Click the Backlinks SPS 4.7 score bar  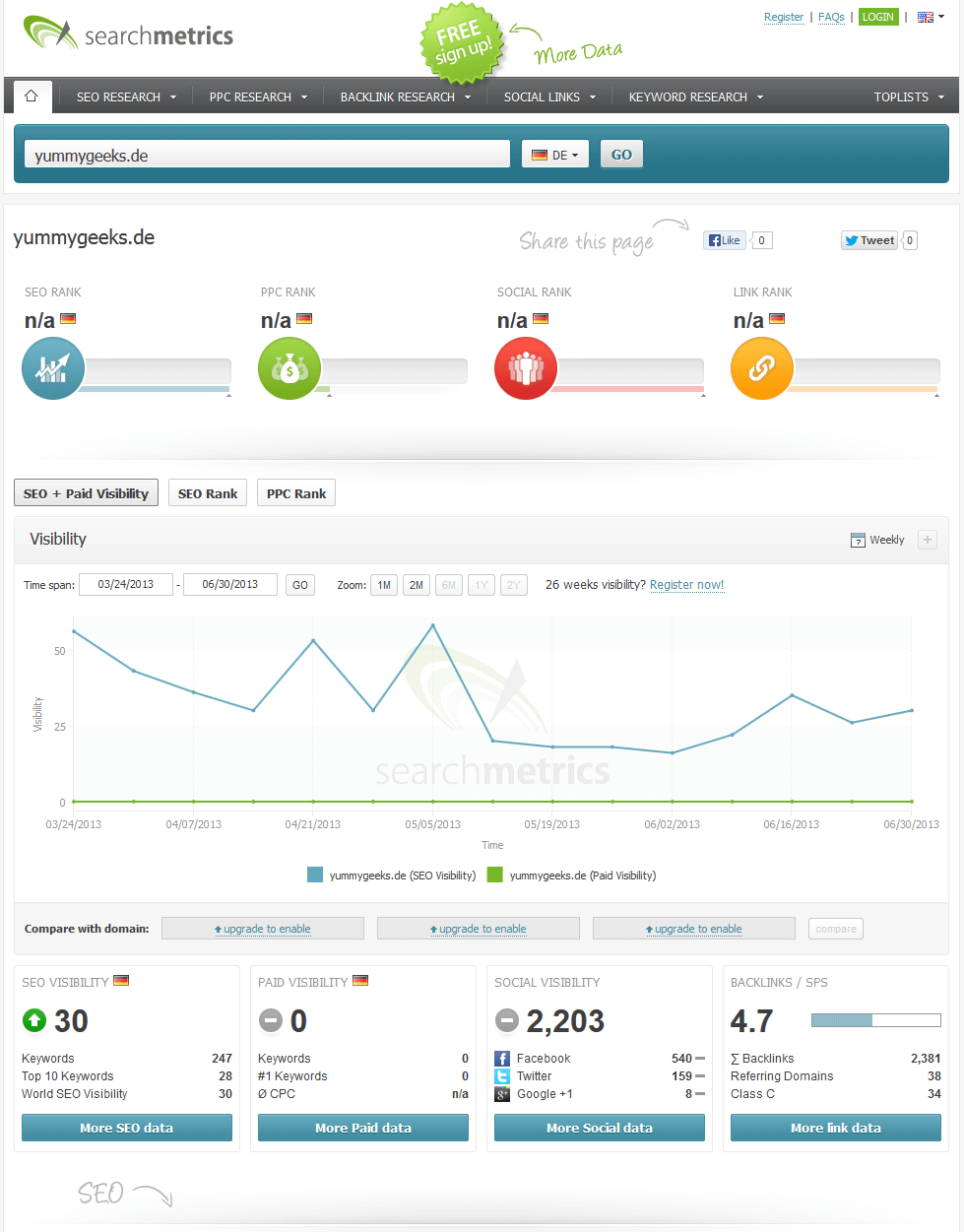pyautogui.click(x=876, y=1020)
